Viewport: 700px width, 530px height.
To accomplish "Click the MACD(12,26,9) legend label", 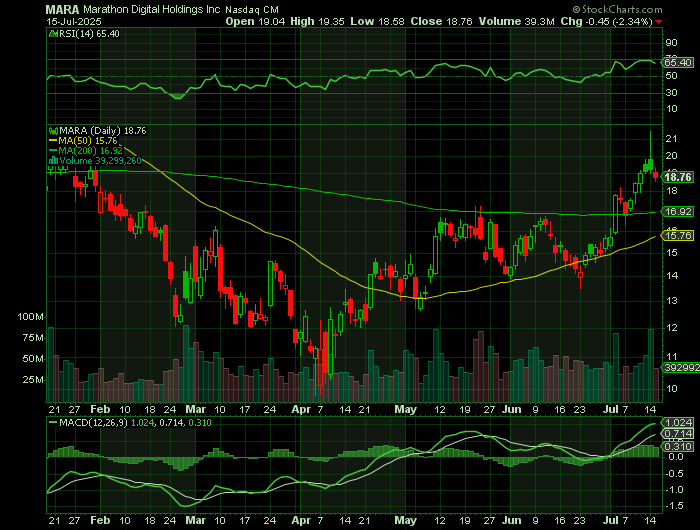I will pyautogui.click(x=94, y=422).
